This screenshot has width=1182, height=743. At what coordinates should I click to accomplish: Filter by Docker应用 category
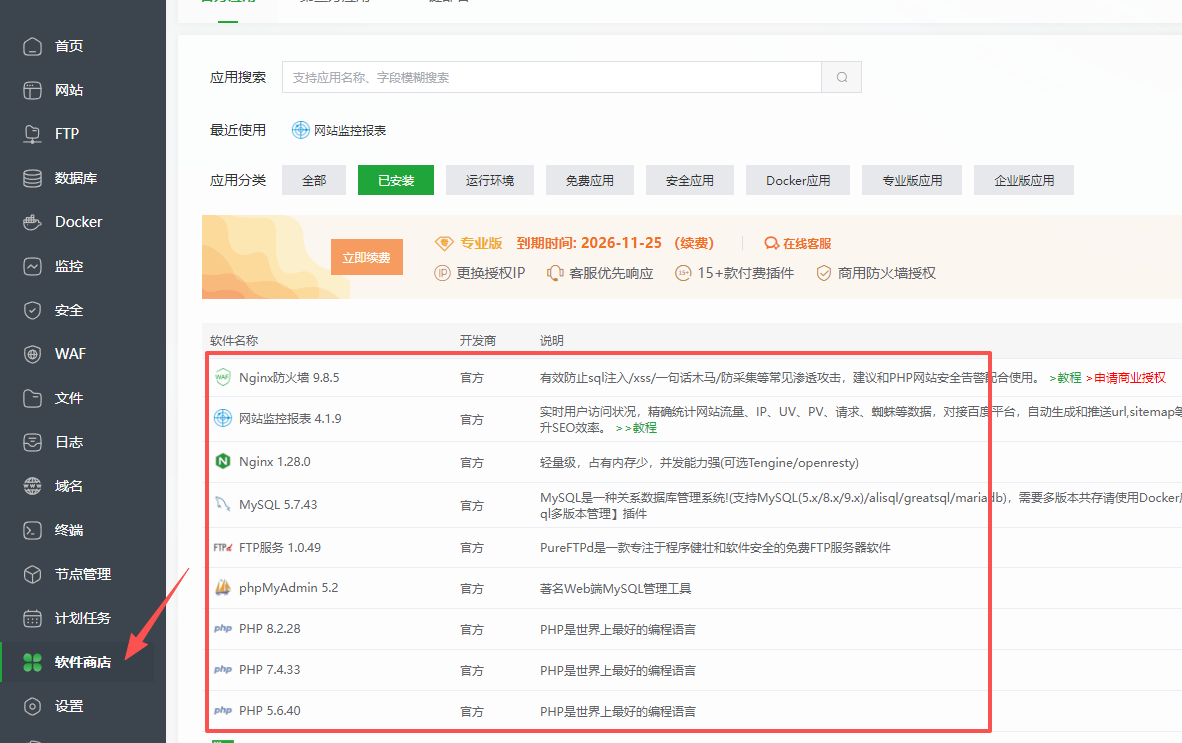tap(798, 180)
